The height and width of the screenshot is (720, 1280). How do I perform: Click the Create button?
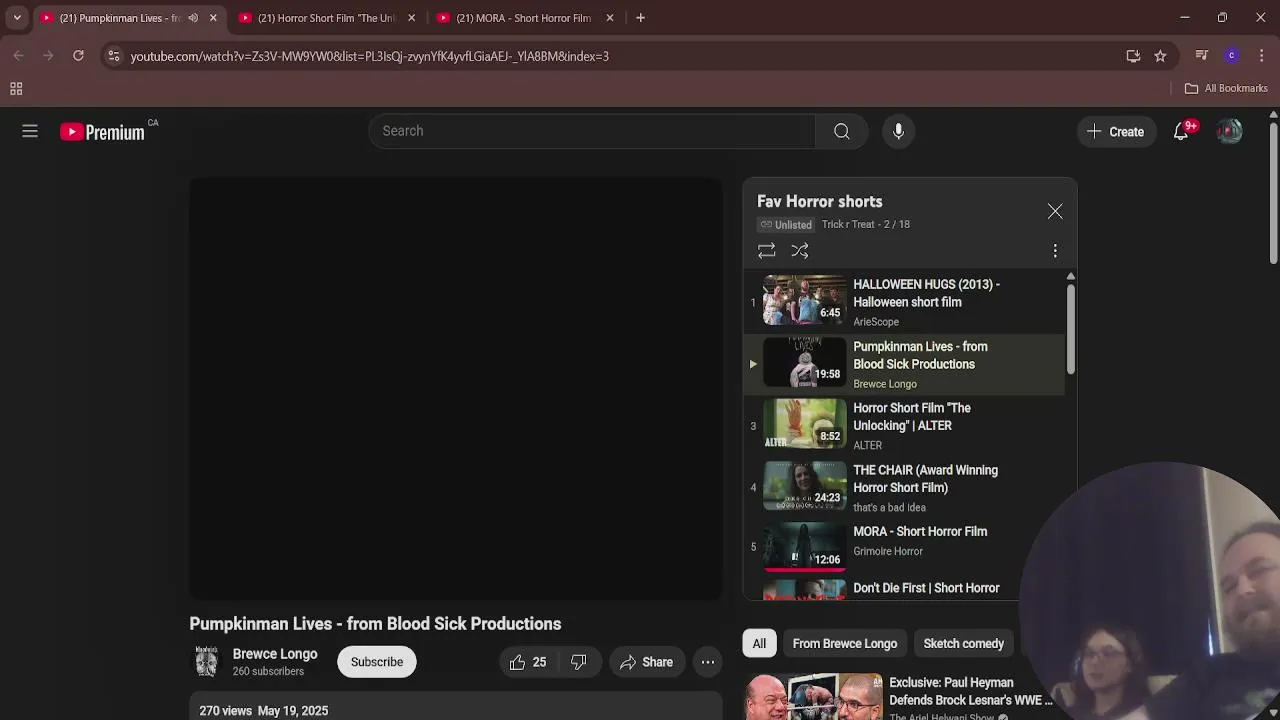(1116, 131)
